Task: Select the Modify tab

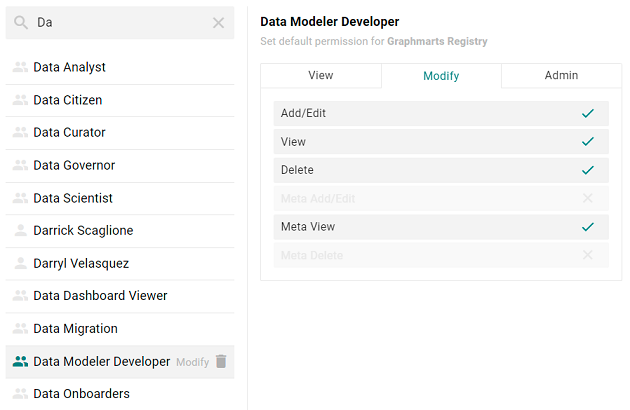Action: [441, 76]
